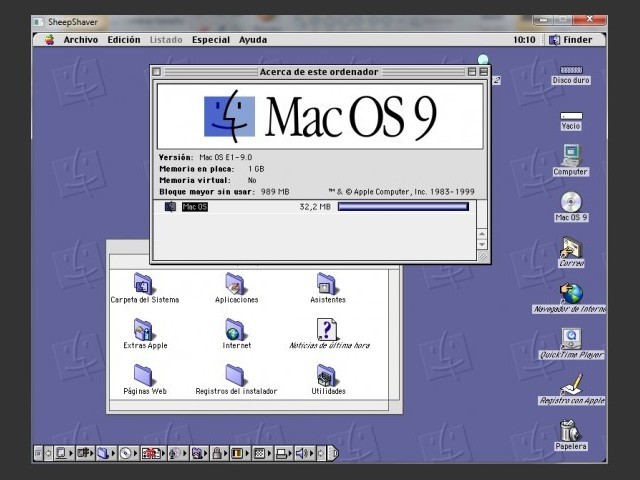Expand the Control Strip sound volume module
Viewport: 640px width, 480px height.
point(304,453)
